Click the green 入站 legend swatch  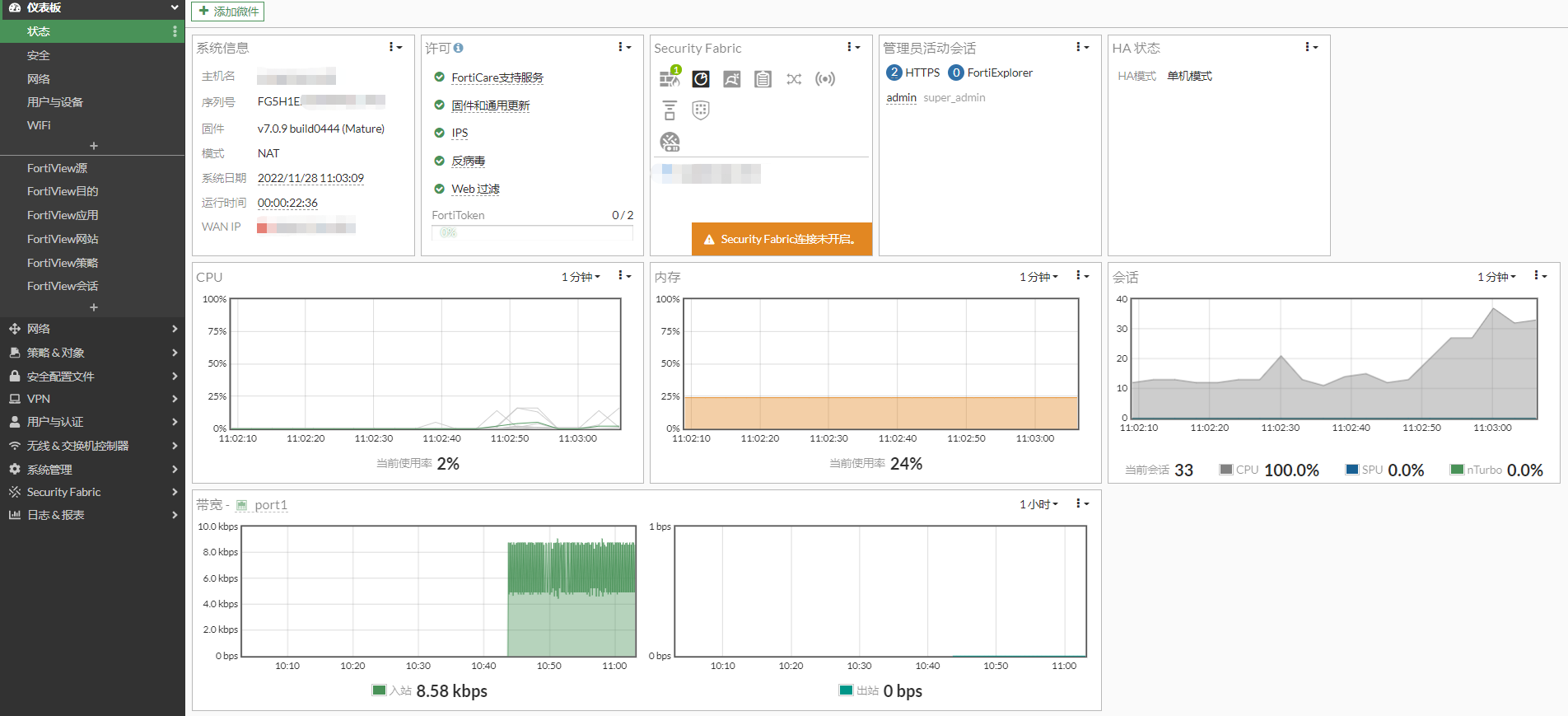click(x=379, y=690)
